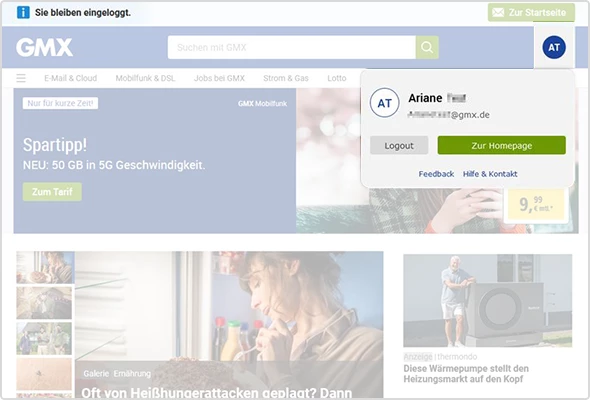Select the third gallery thumbnail

pos(44,338)
